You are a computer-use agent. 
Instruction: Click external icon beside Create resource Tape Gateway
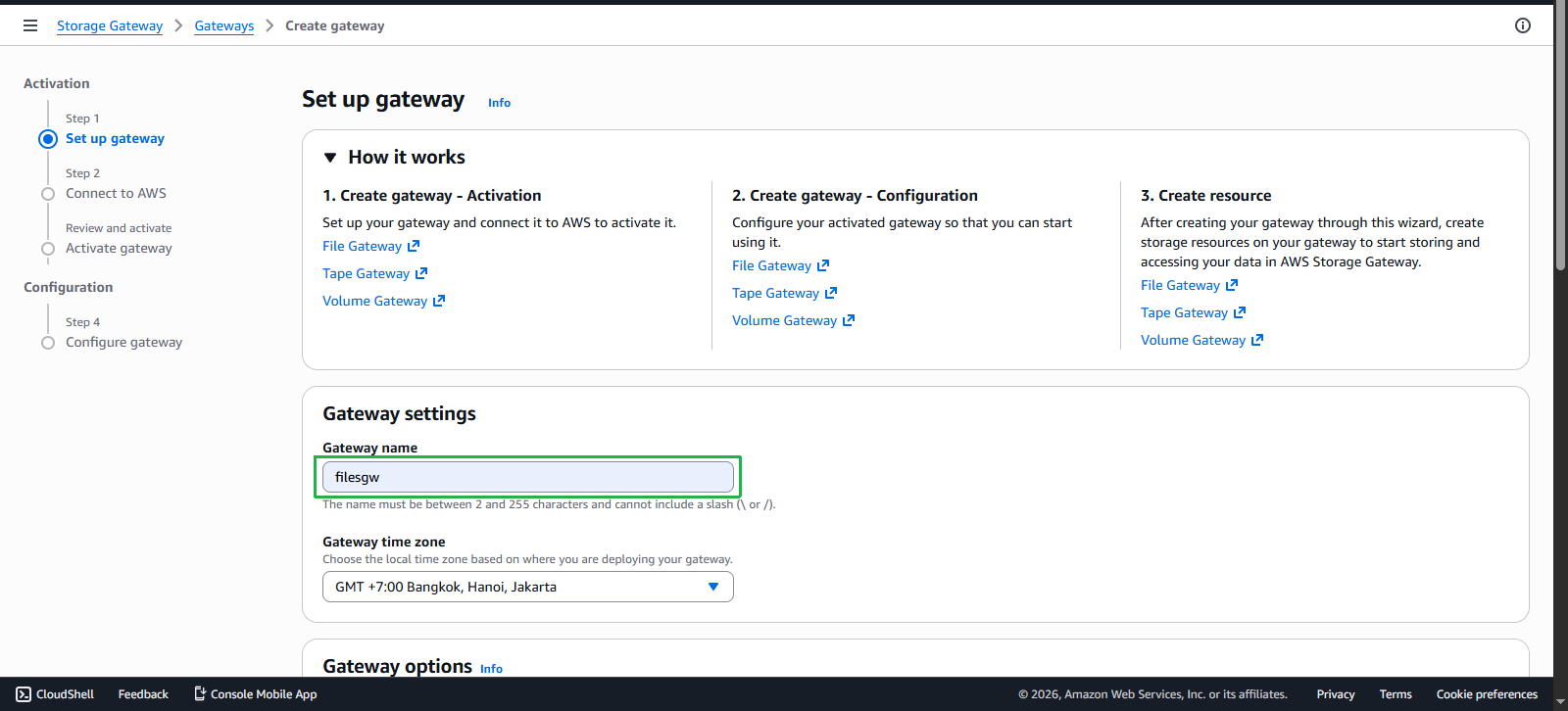point(1240,312)
